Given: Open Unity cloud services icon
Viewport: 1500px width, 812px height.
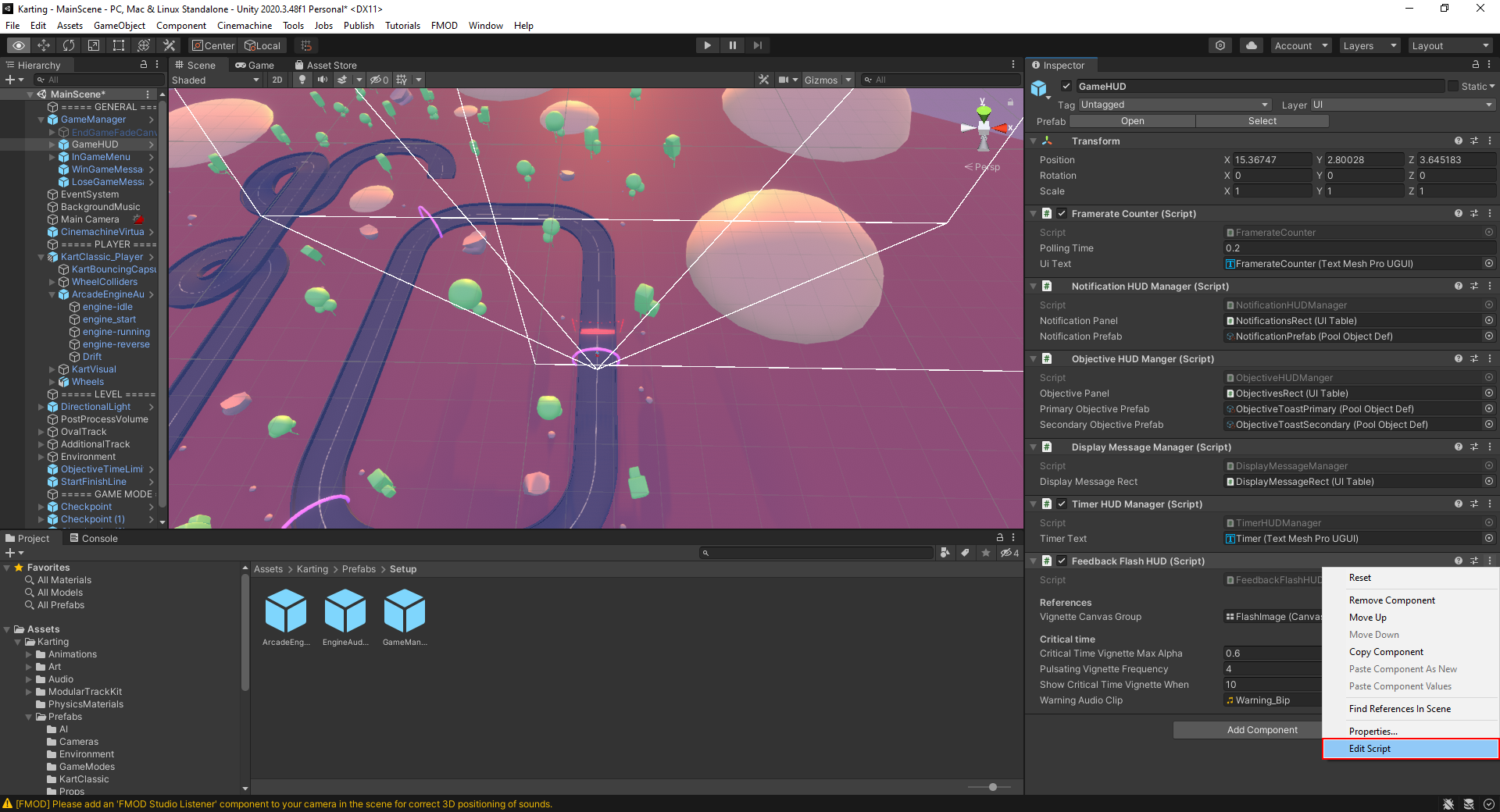Looking at the screenshot, I should coord(1252,45).
